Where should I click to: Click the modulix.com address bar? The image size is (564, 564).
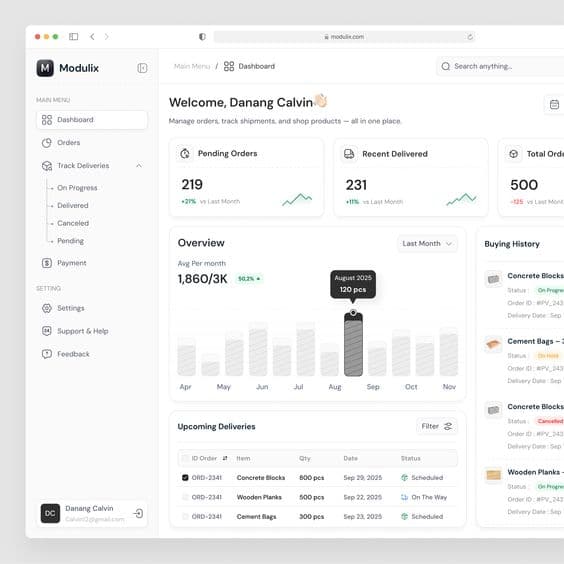pos(344,37)
